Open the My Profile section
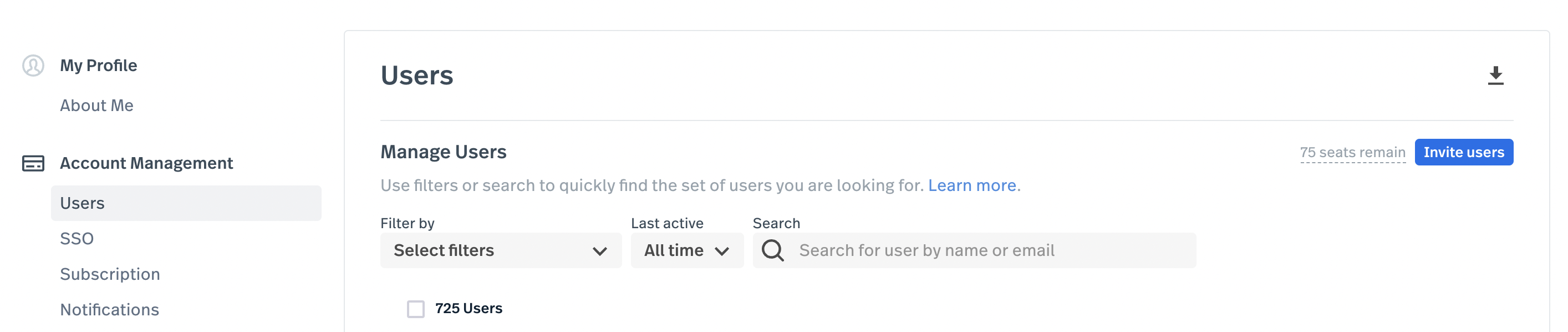Image resolution: width=1568 pixels, height=332 pixels. pos(98,65)
